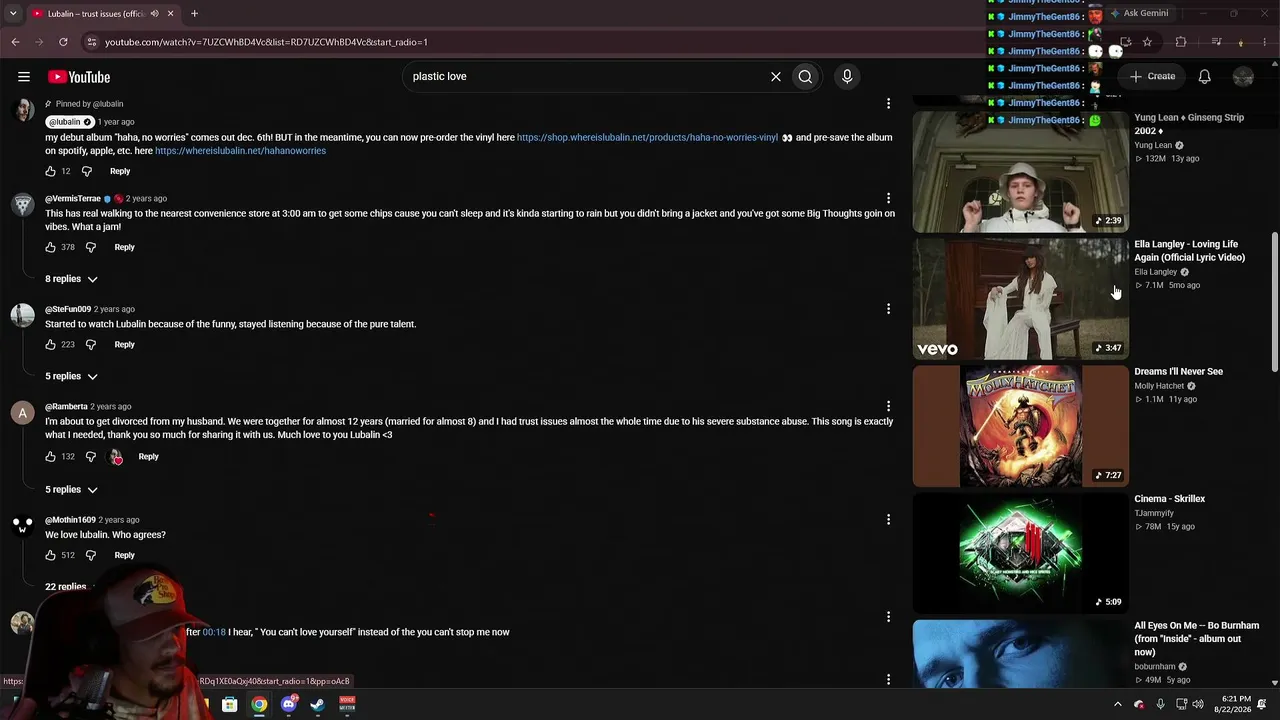The width and height of the screenshot is (1280, 720).
Task: Like the pinned @lubalin comment
Action: tap(51, 171)
